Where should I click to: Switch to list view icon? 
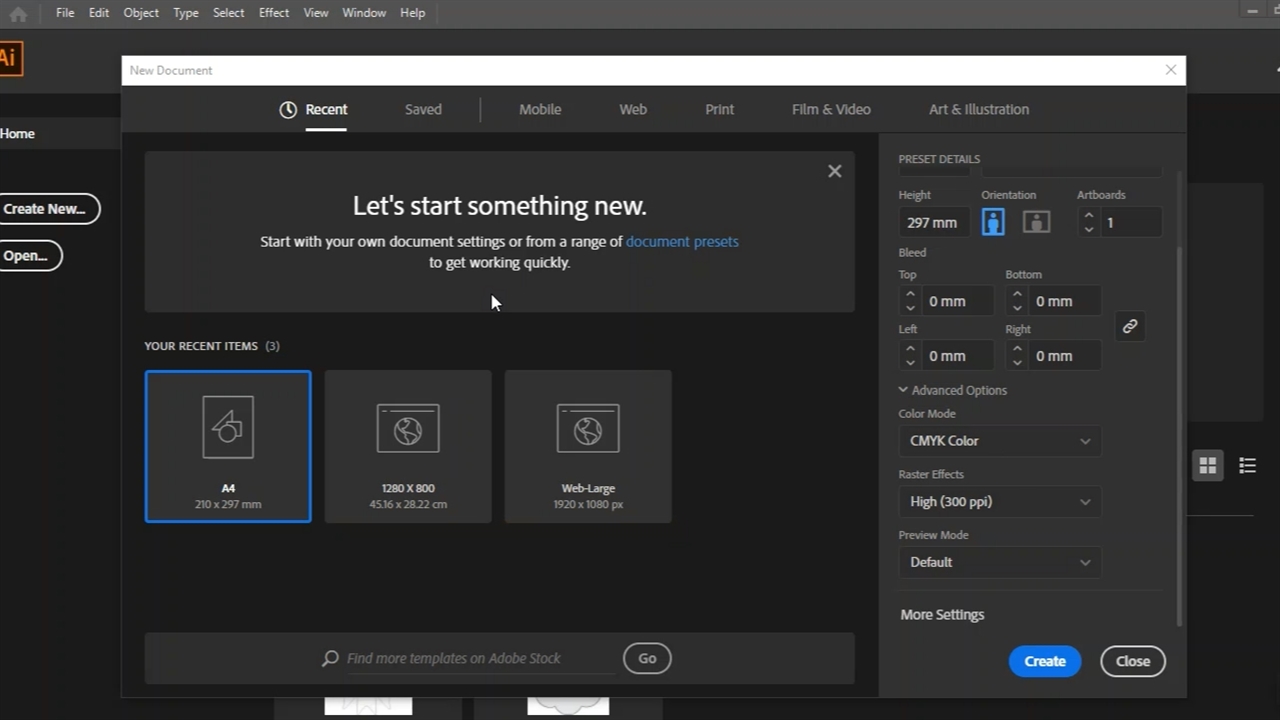(1247, 465)
